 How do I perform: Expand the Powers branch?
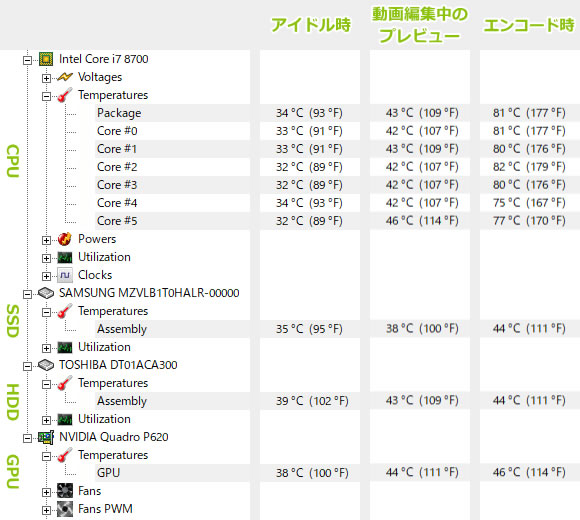(46, 240)
